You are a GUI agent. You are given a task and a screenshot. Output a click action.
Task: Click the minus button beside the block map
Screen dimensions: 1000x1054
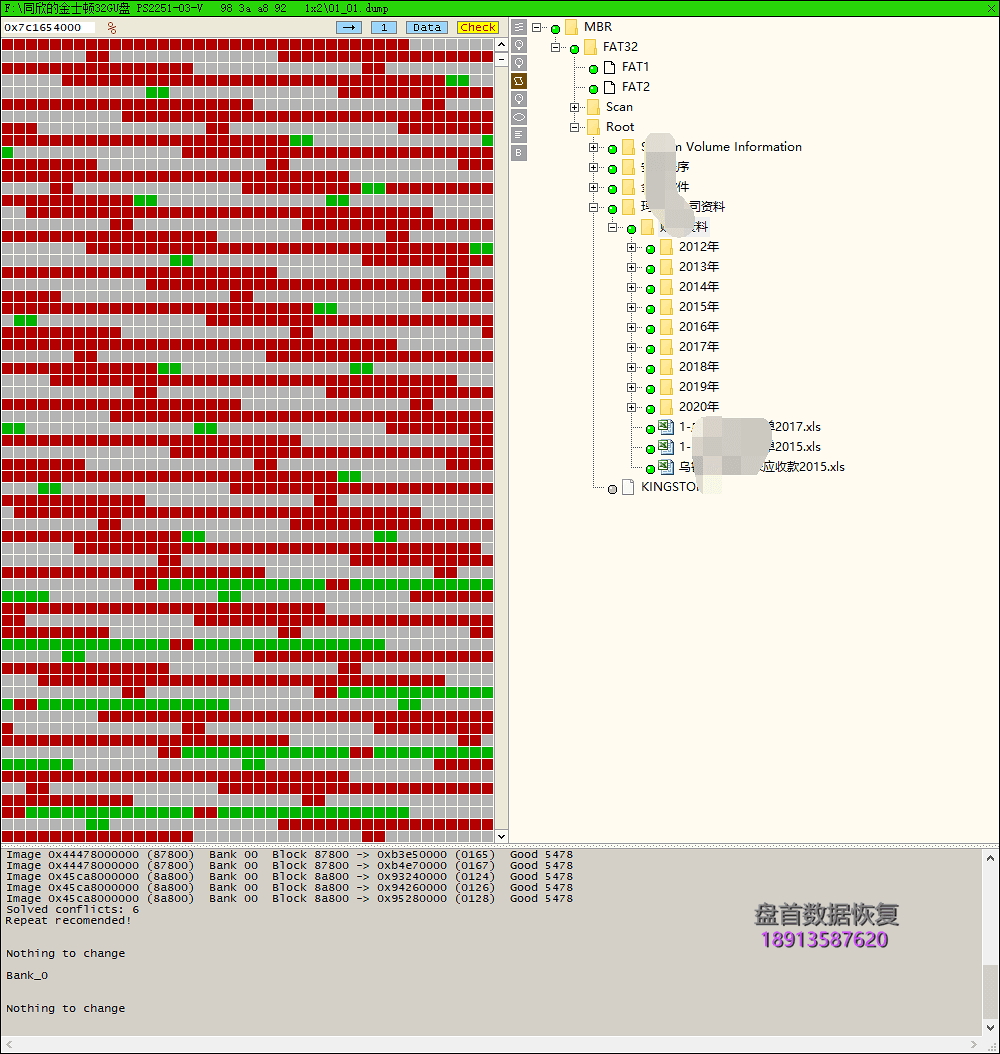click(x=501, y=60)
